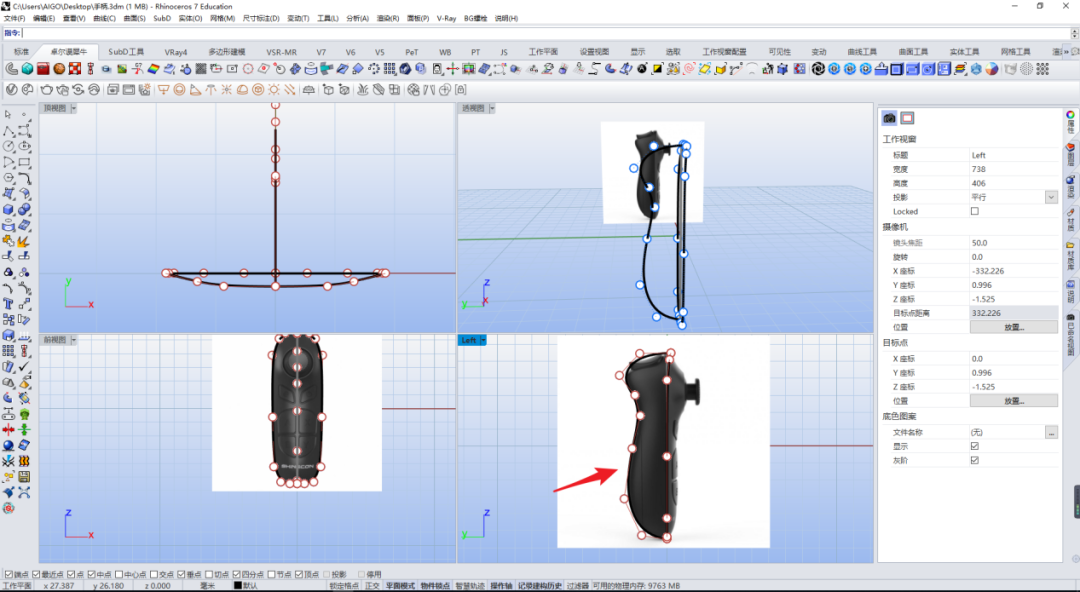Open the 说明 side tab
1080x592 pixels.
[x=1070, y=292]
